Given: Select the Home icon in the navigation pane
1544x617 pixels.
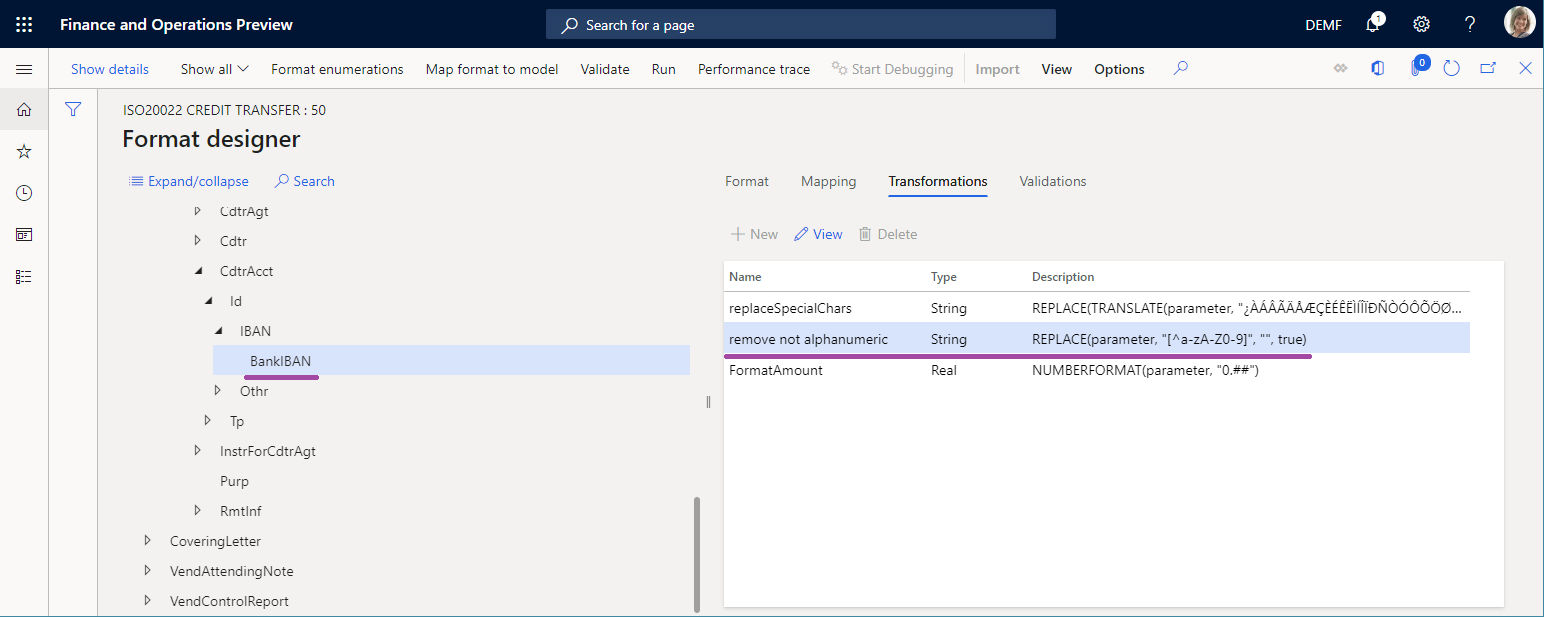Looking at the screenshot, I should tap(24, 110).
